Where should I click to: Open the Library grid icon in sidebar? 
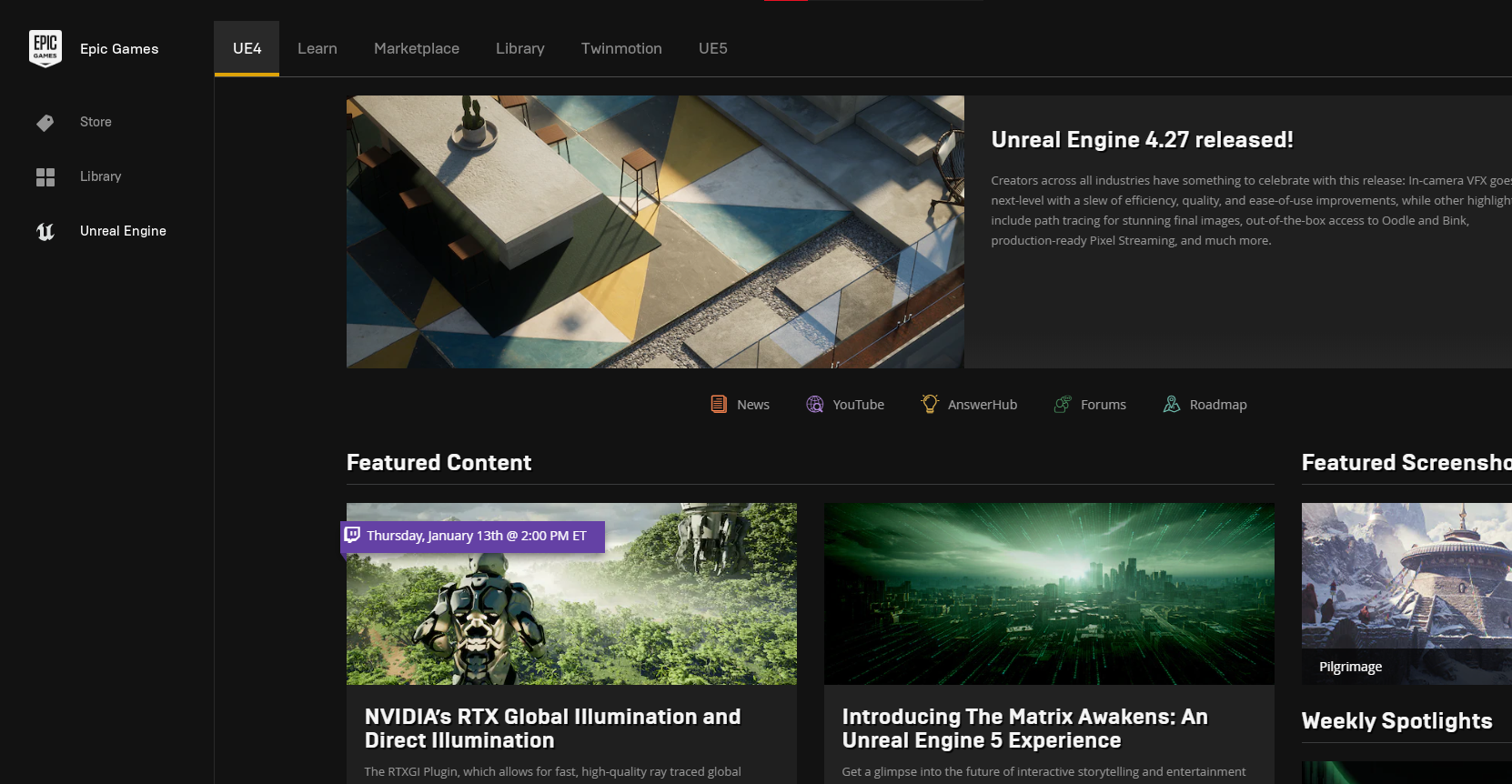[45, 176]
